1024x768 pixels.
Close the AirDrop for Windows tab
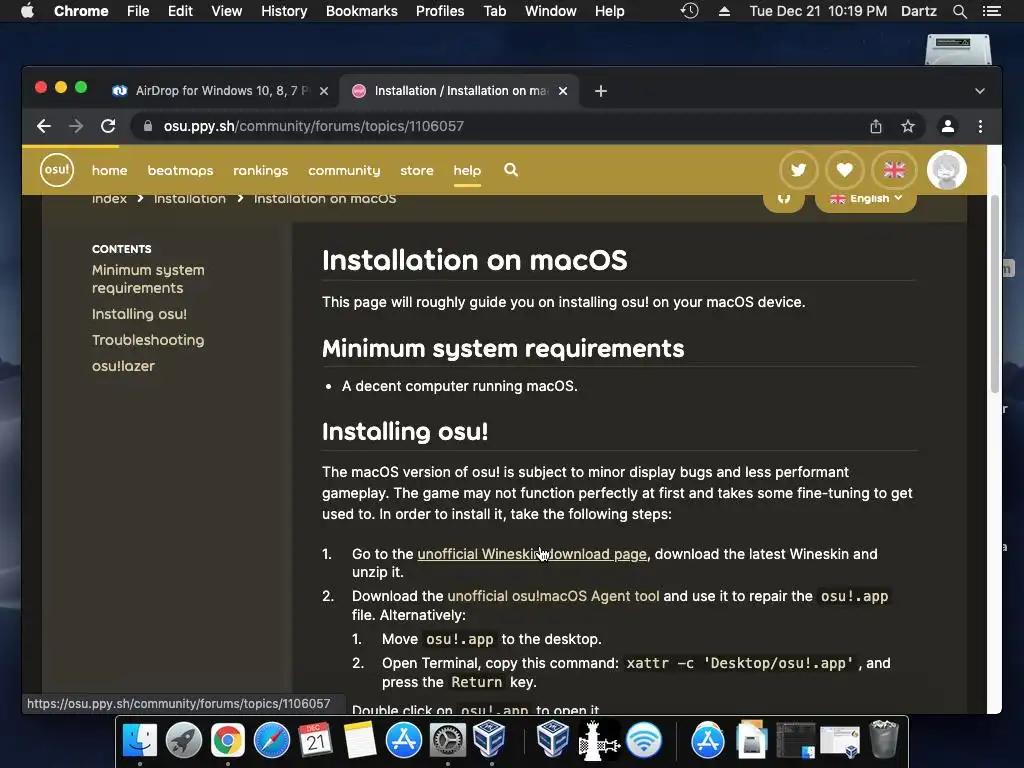pyautogui.click(x=323, y=91)
